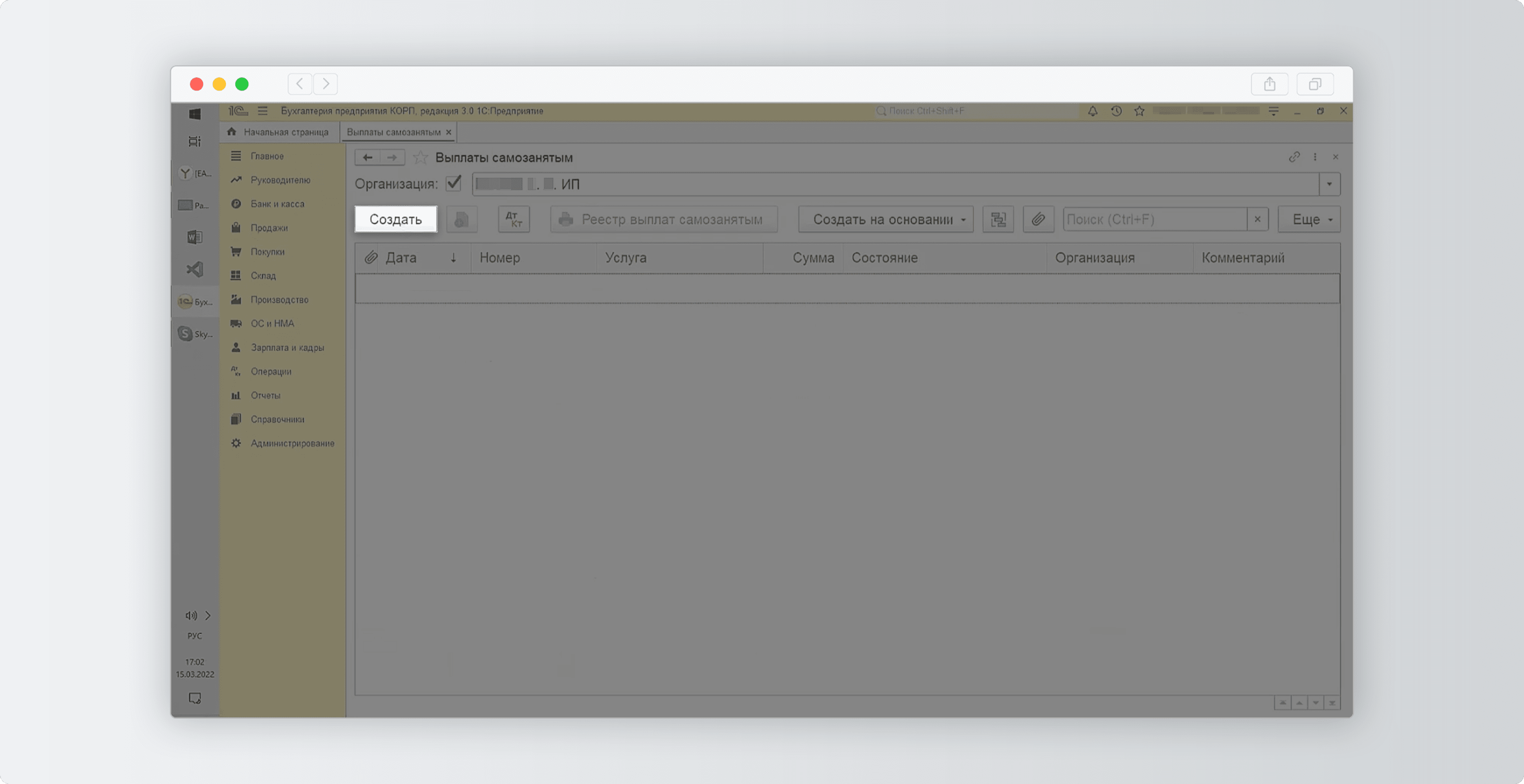Switch input language РУС indicator
Image resolution: width=1524 pixels, height=784 pixels.
(x=195, y=636)
